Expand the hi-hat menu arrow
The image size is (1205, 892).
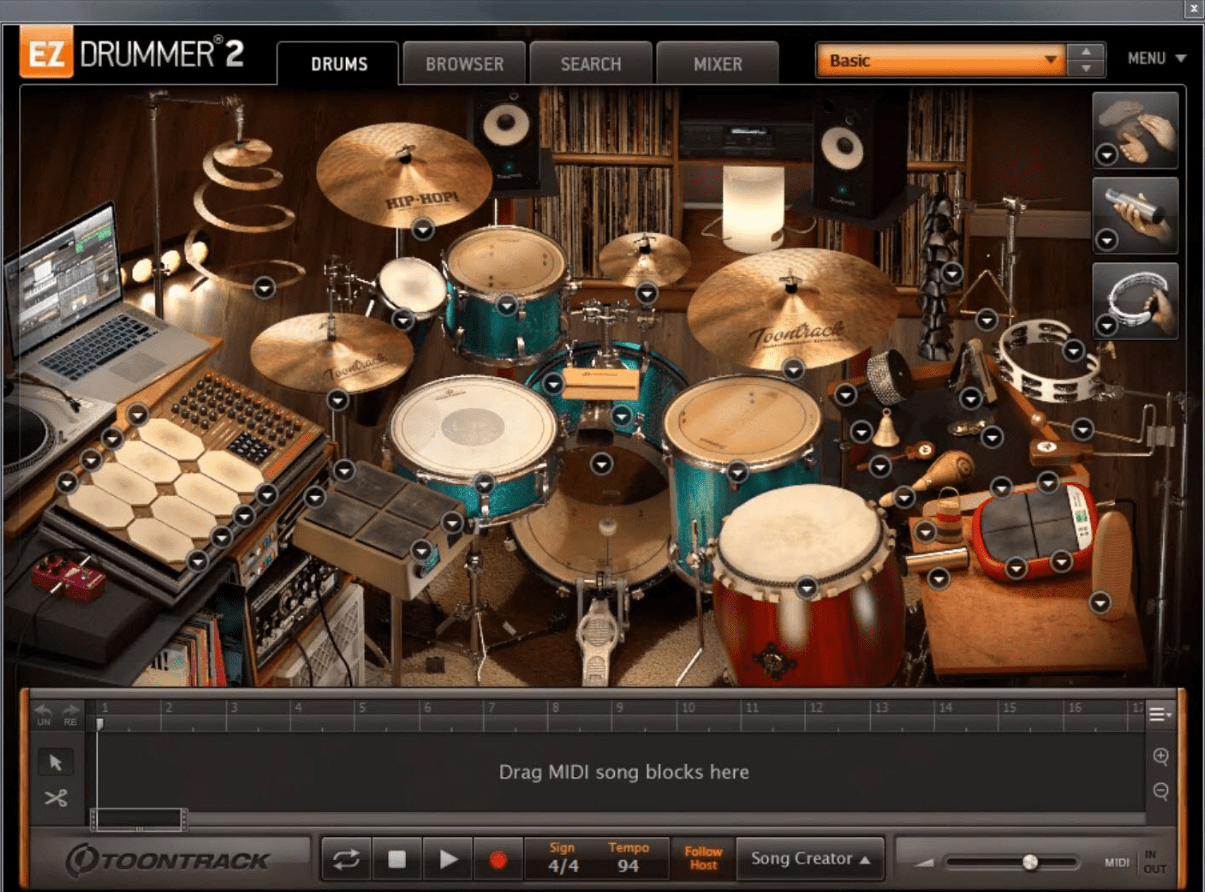(x=338, y=400)
